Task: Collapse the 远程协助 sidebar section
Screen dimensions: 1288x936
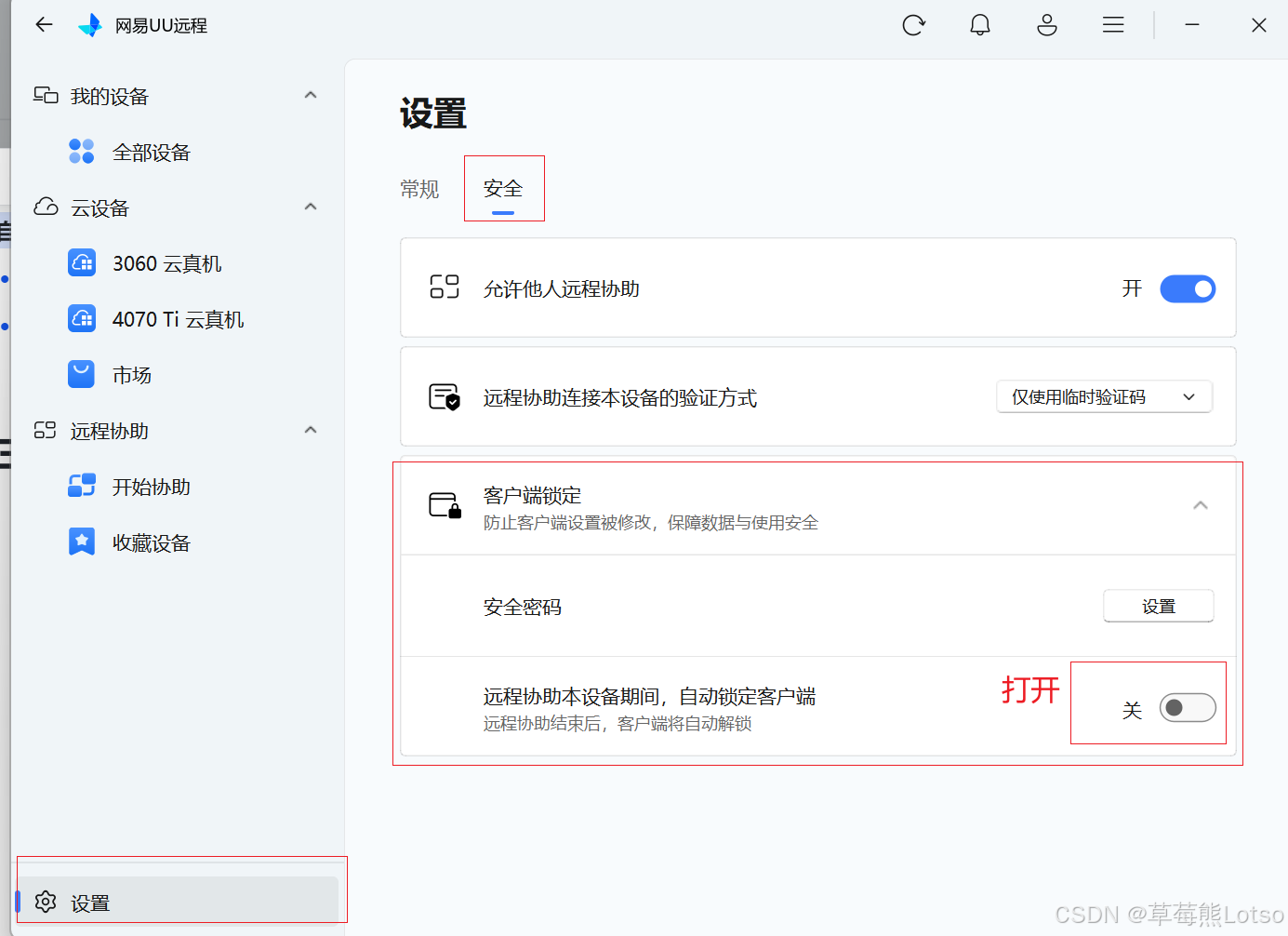Action: pos(311,430)
